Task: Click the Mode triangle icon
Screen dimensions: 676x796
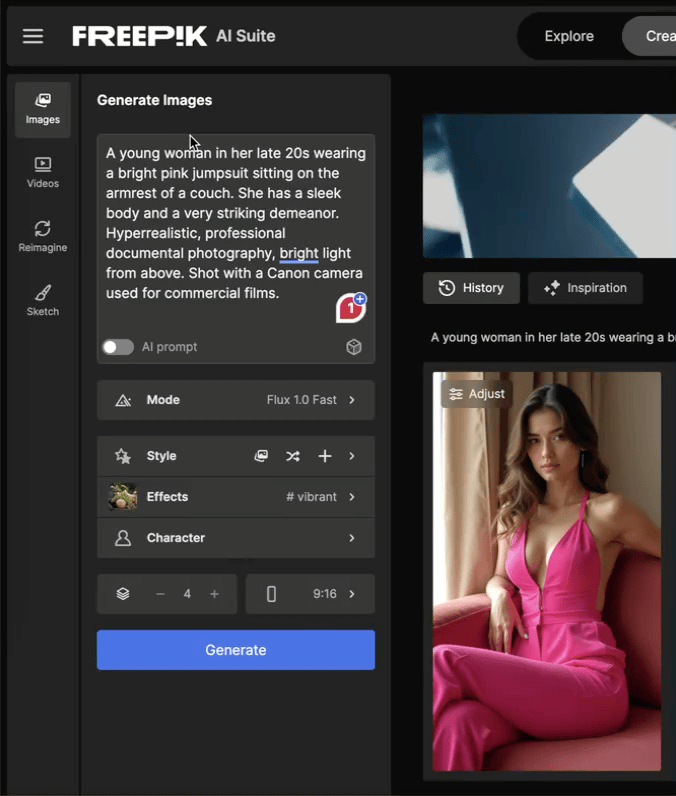Action: (123, 400)
